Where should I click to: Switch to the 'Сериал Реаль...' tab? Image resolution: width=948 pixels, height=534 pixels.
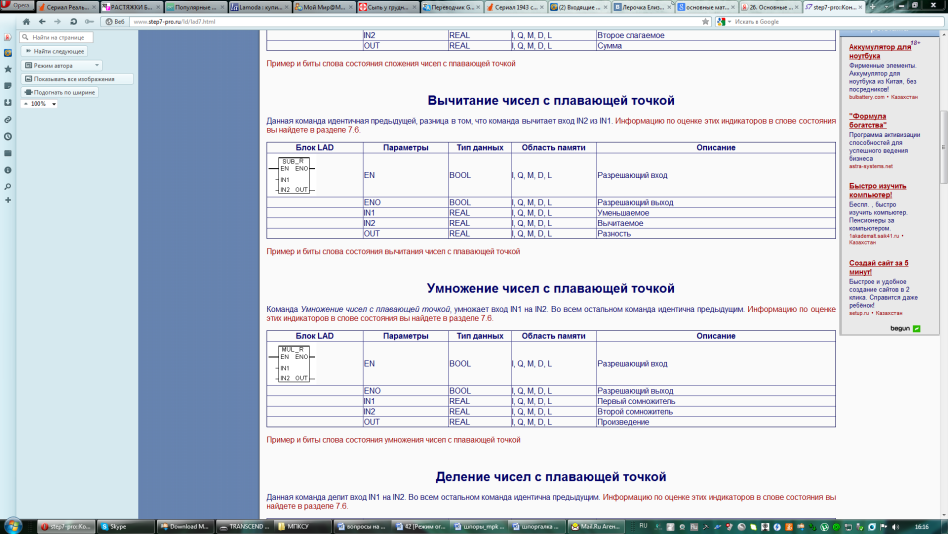tap(66, 7)
